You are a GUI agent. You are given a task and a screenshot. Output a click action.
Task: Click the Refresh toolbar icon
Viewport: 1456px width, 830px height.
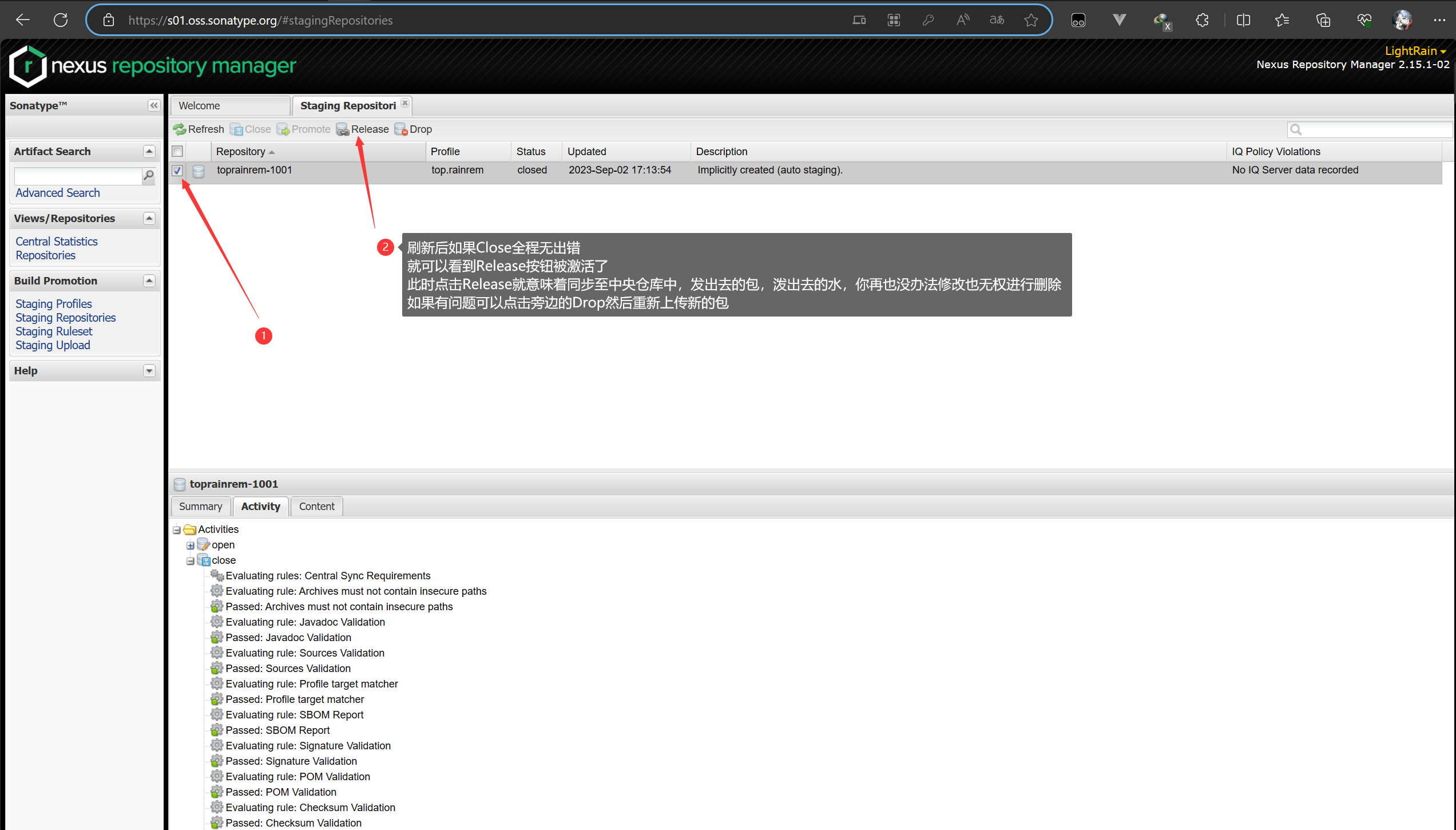(x=180, y=129)
